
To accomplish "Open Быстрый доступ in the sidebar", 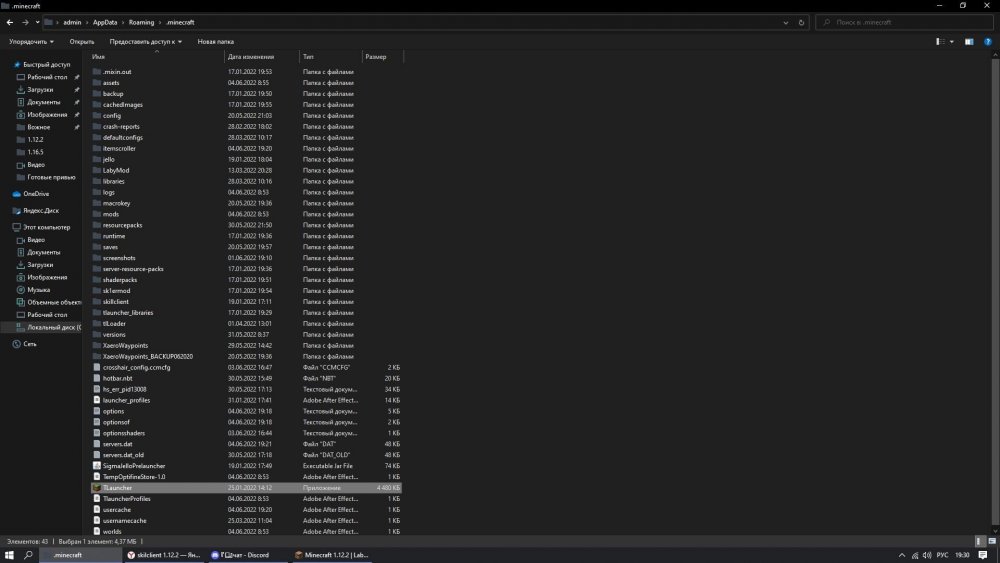I will click(x=47, y=64).
